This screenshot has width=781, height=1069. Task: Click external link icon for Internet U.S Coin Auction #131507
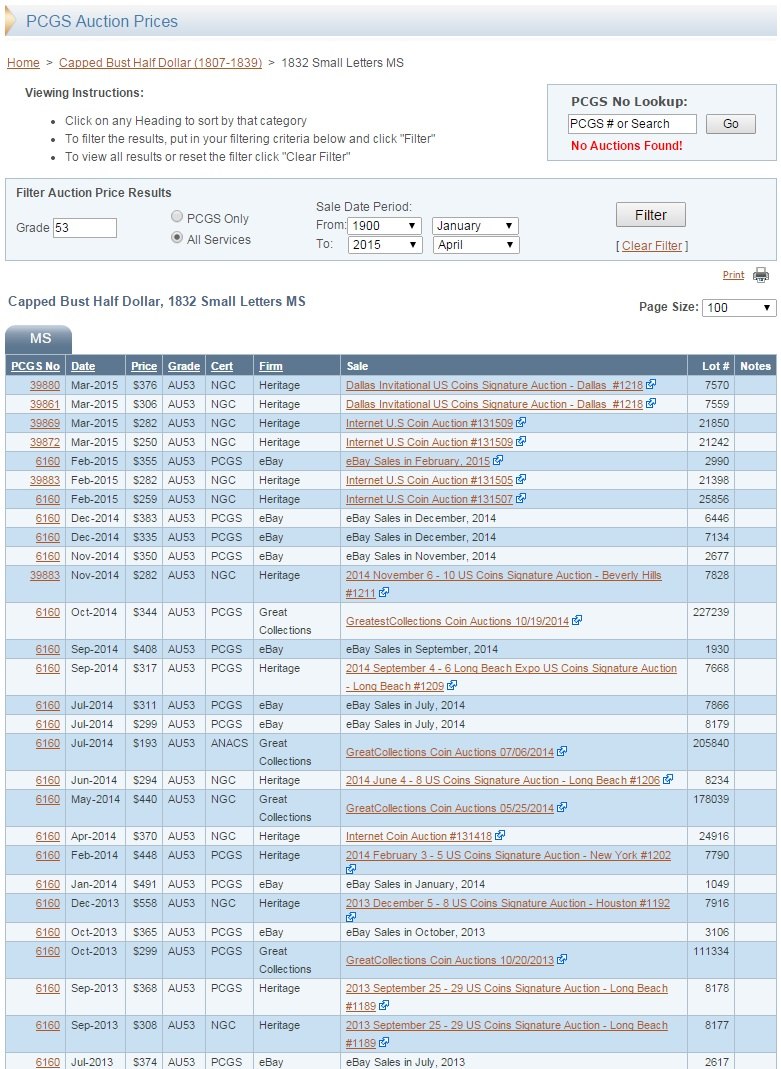point(521,499)
